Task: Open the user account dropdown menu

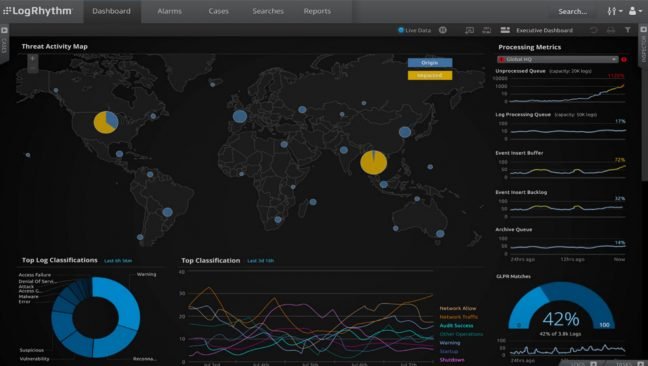Action: point(635,11)
